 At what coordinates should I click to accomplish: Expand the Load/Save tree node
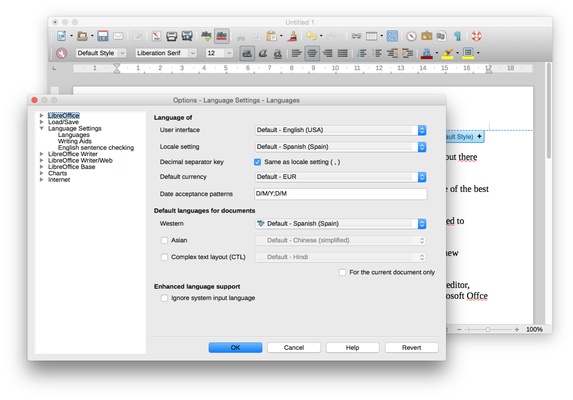pyautogui.click(x=41, y=122)
